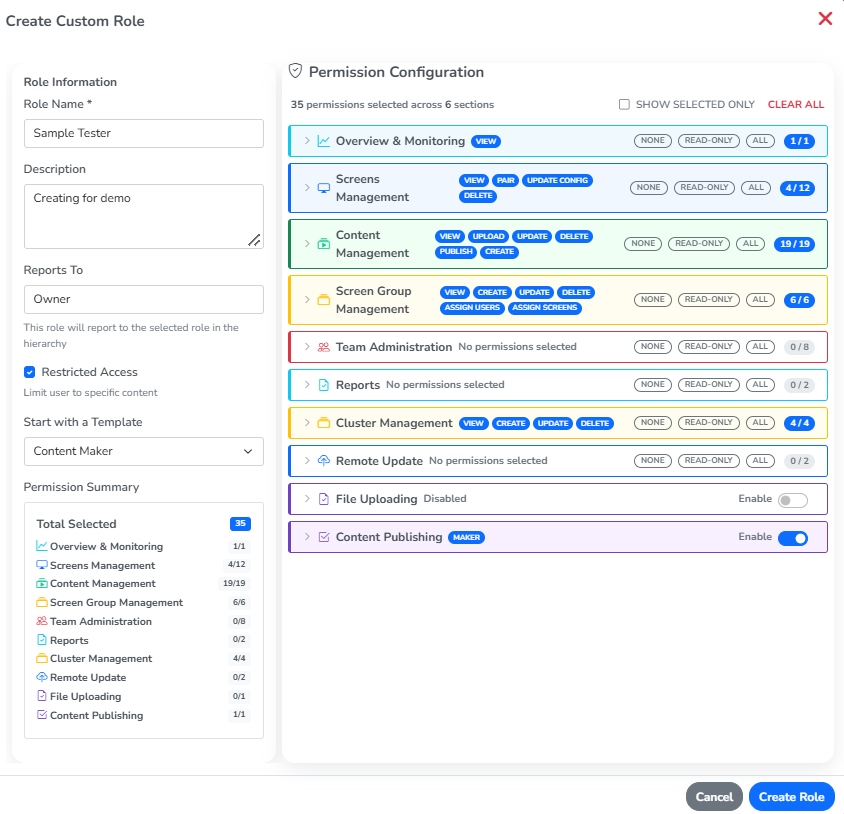The width and height of the screenshot is (844, 814).
Task: Click Team Administration icon in Permission Summary
Action: pos(41,621)
